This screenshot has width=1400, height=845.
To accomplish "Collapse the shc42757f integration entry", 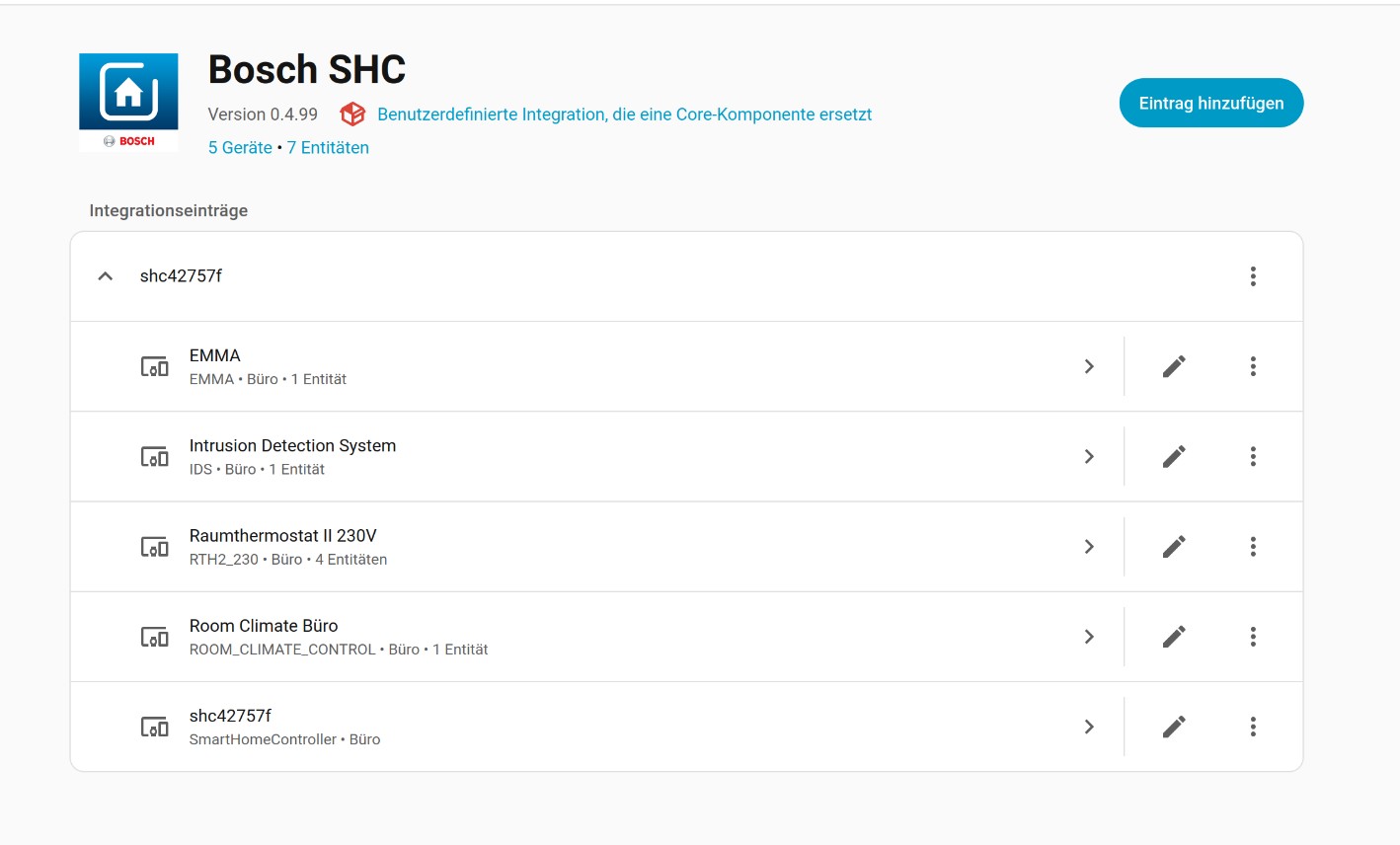I will click(106, 276).
